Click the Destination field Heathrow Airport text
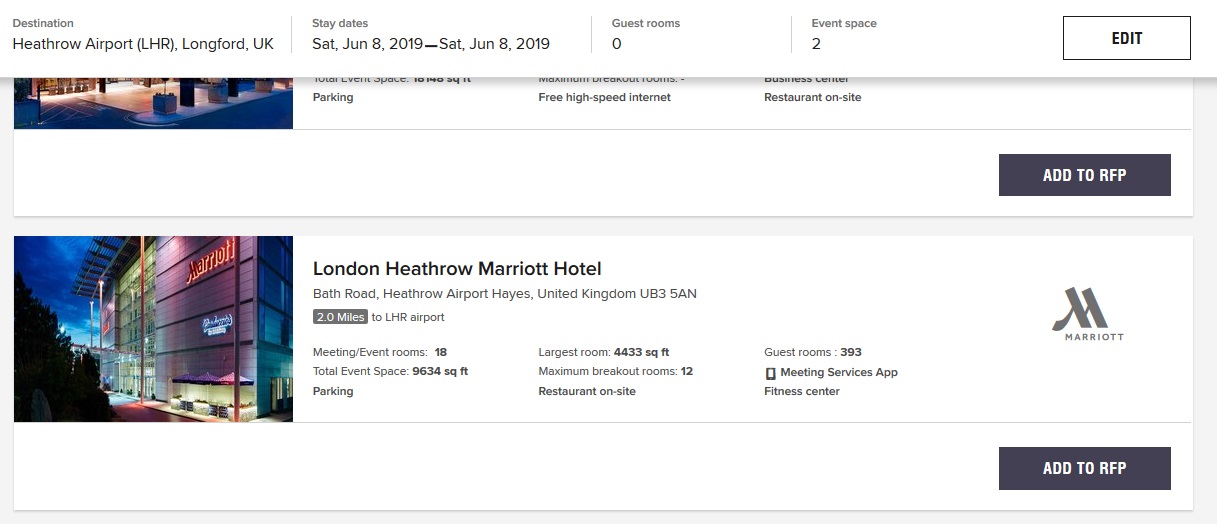The image size is (1217, 524). pyautogui.click(x=143, y=44)
